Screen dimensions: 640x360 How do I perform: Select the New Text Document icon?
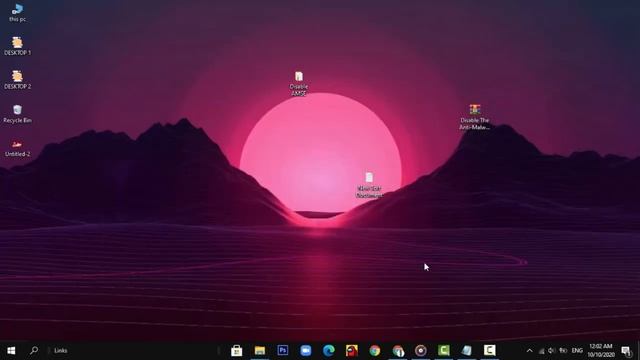pos(369,185)
